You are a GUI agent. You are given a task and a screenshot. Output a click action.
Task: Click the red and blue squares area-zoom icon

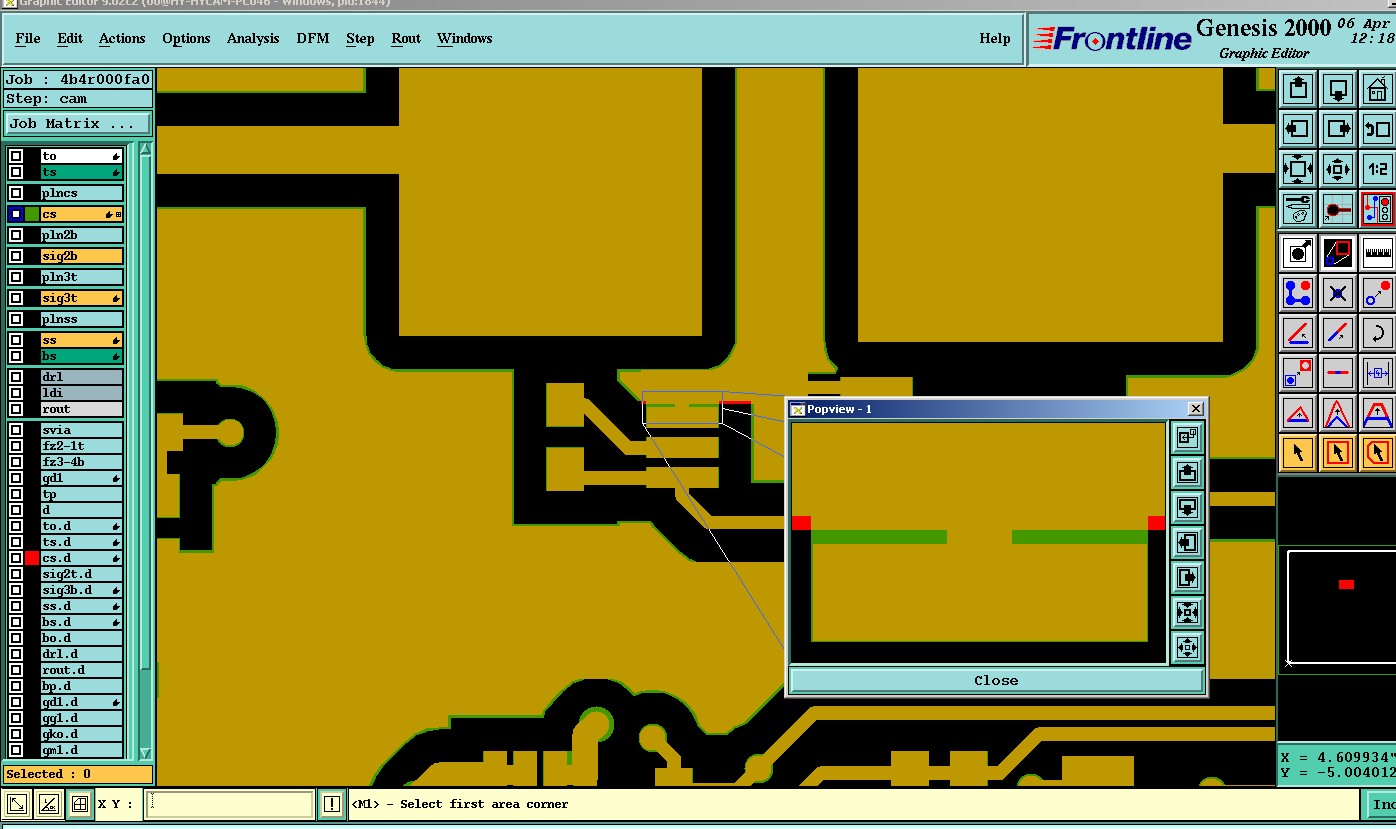click(1338, 252)
